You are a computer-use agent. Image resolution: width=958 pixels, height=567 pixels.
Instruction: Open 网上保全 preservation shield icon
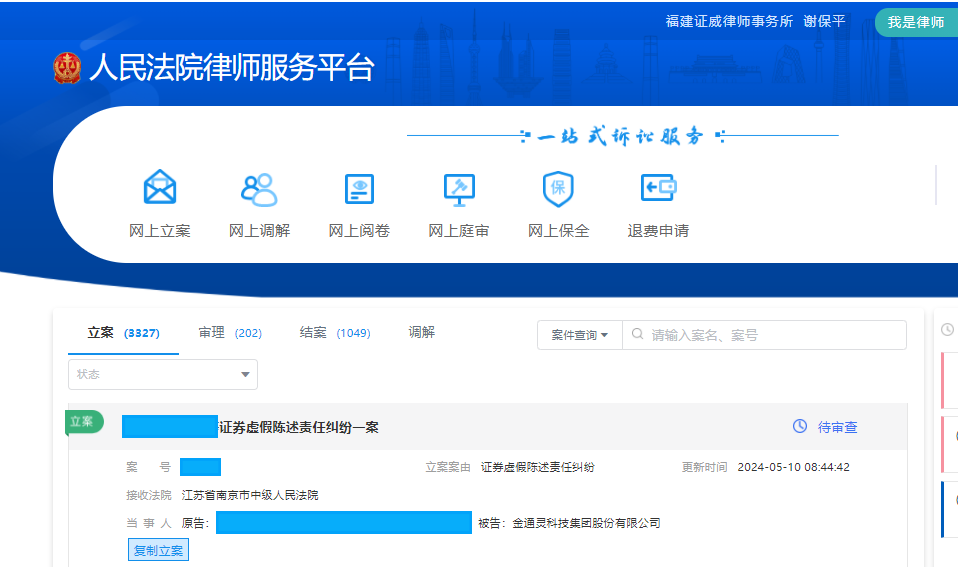(x=558, y=188)
